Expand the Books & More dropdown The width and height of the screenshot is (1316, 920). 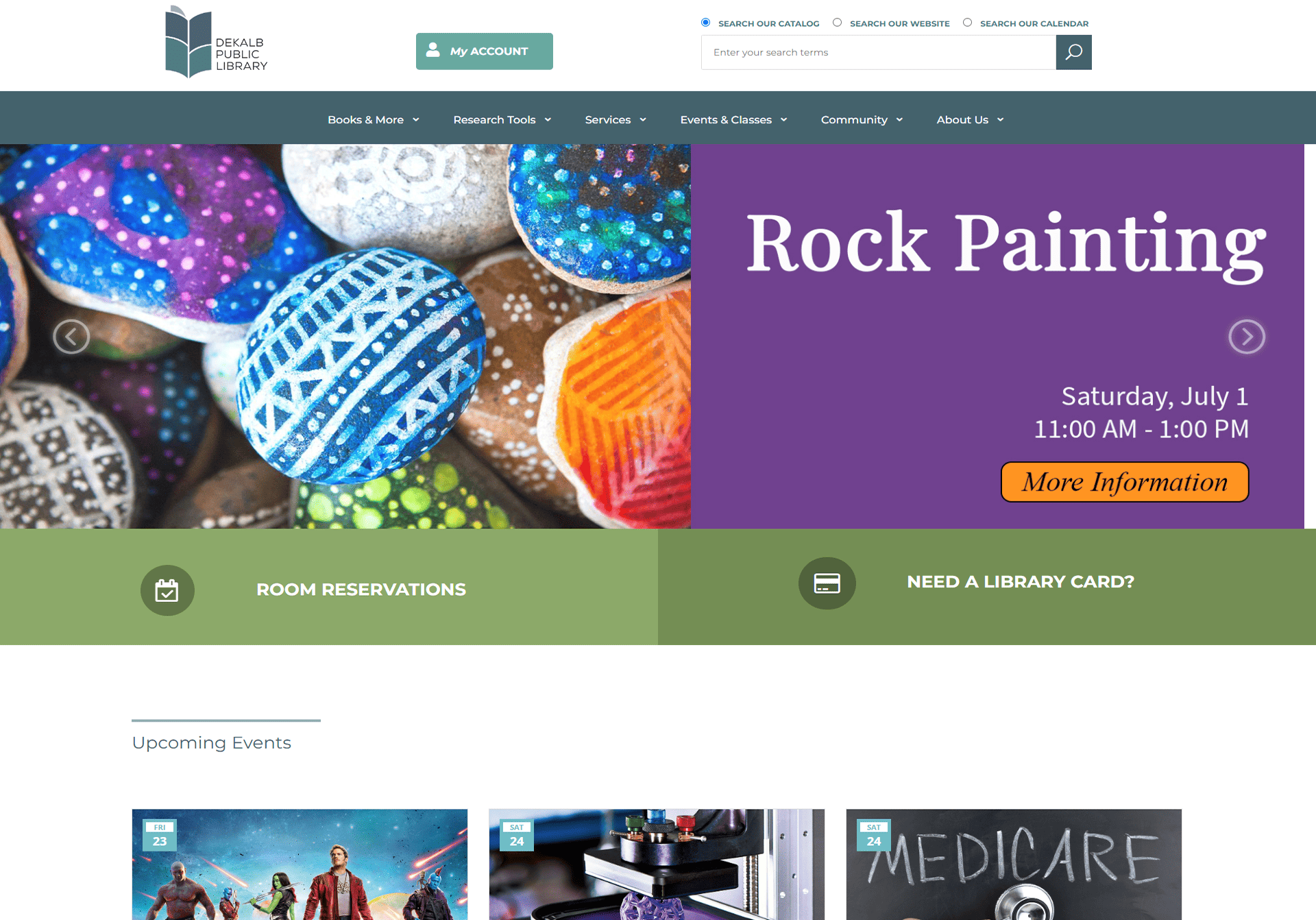coord(374,120)
